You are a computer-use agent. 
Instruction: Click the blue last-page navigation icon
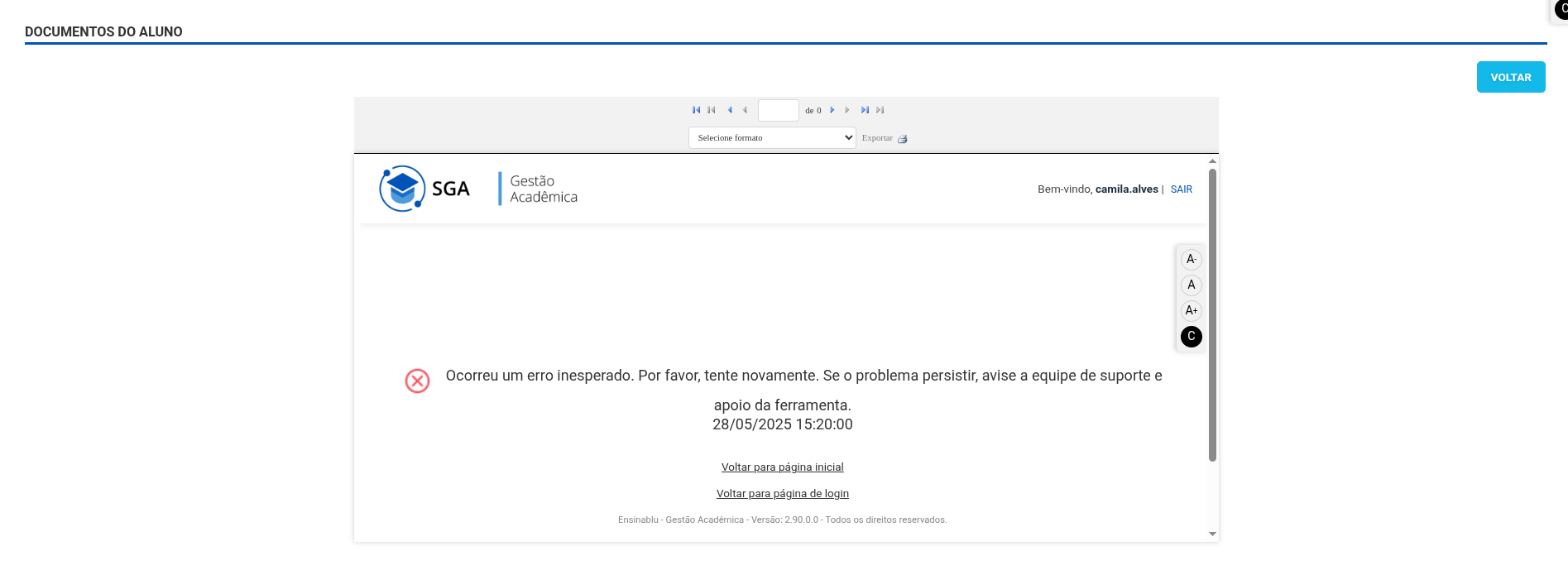(865, 110)
